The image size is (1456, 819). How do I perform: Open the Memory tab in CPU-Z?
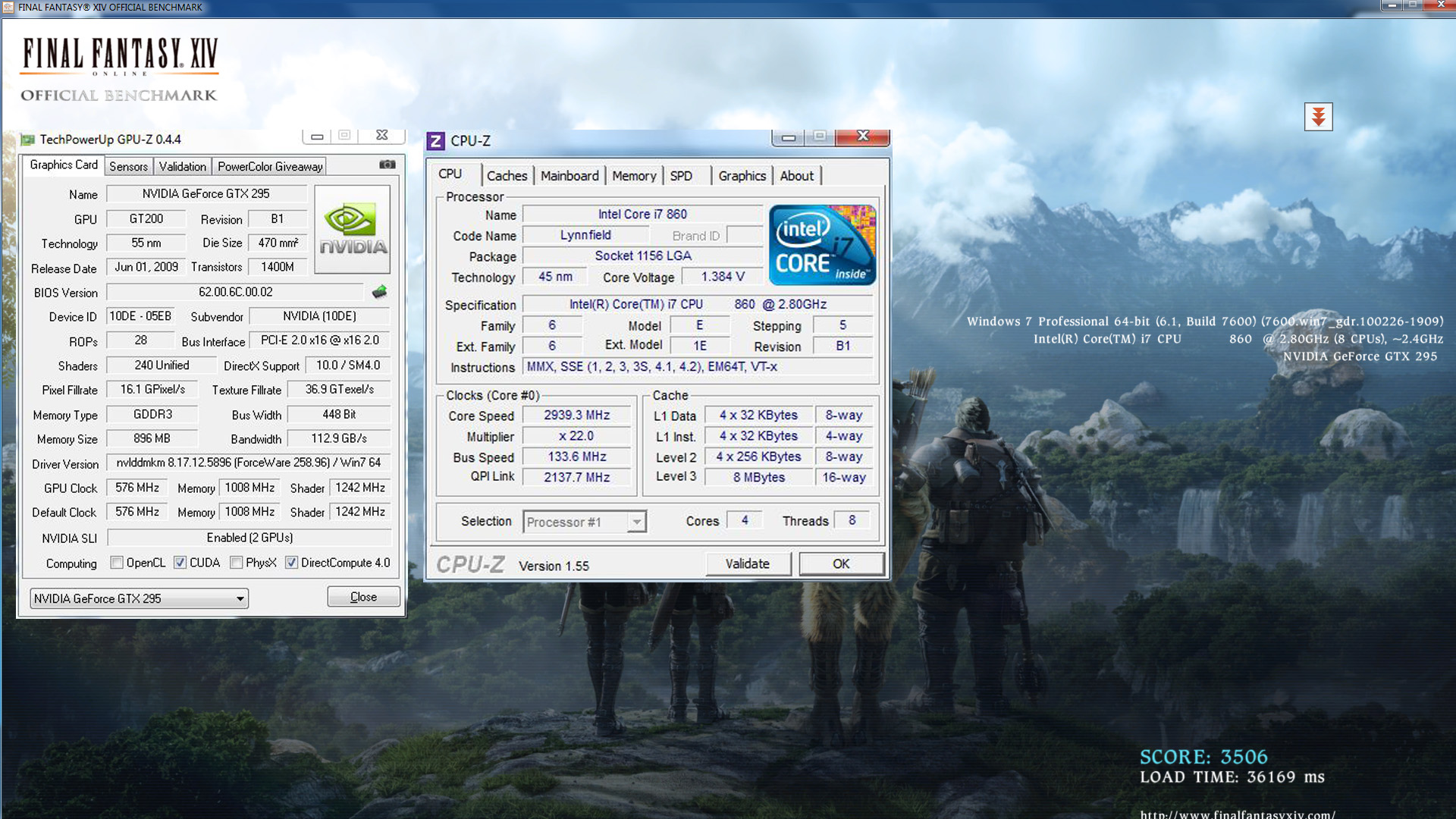click(634, 176)
